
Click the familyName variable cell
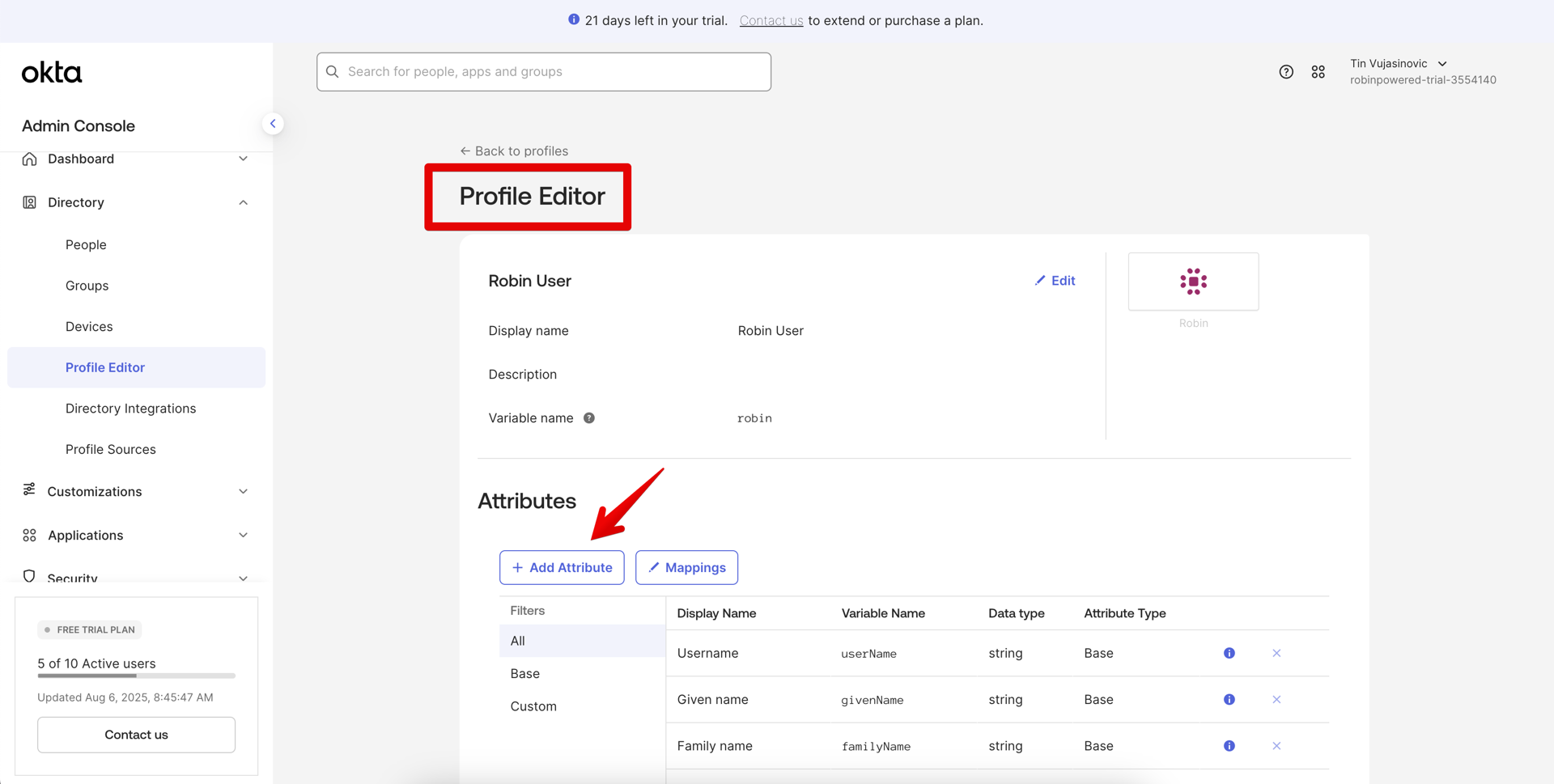tap(876, 747)
